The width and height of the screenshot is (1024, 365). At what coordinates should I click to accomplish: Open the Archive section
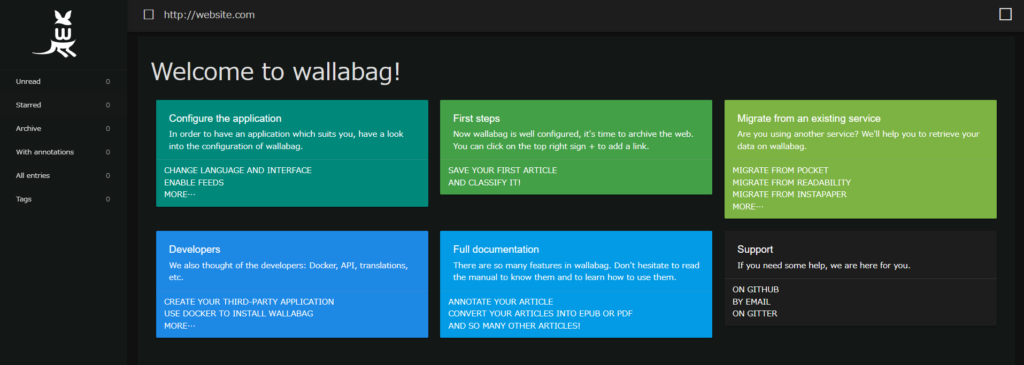pyautogui.click(x=63, y=129)
